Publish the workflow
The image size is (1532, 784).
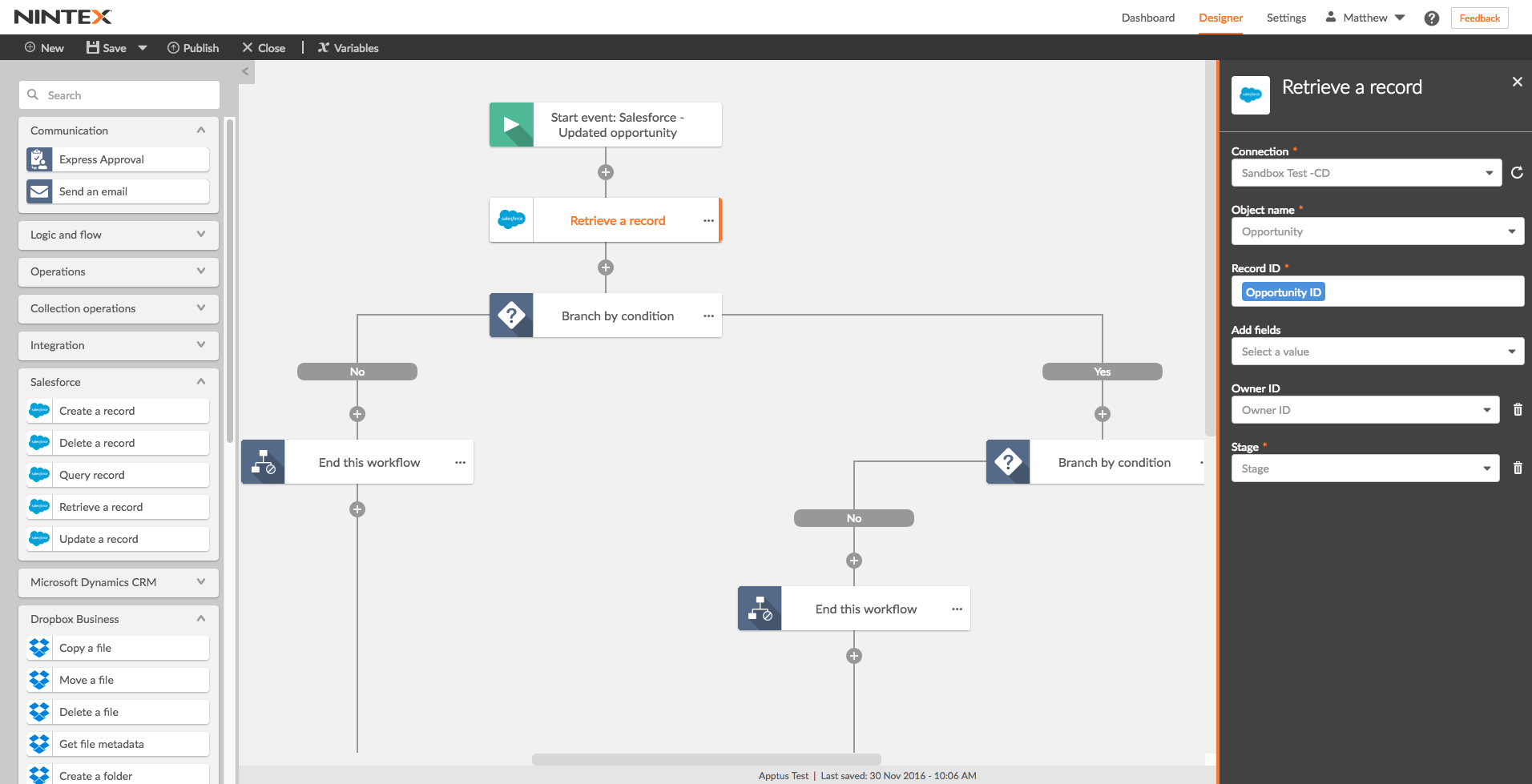pos(193,48)
